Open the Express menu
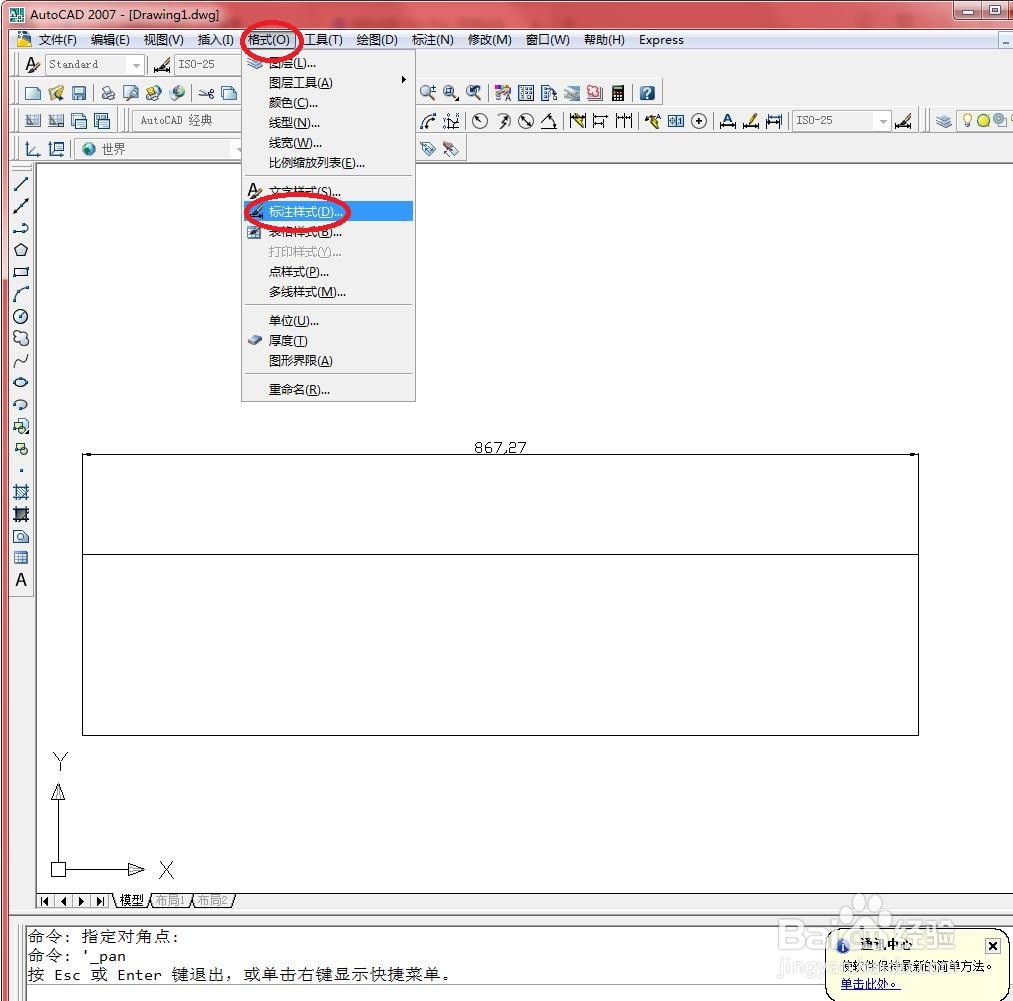The image size is (1013, 1001). (661, 40)
